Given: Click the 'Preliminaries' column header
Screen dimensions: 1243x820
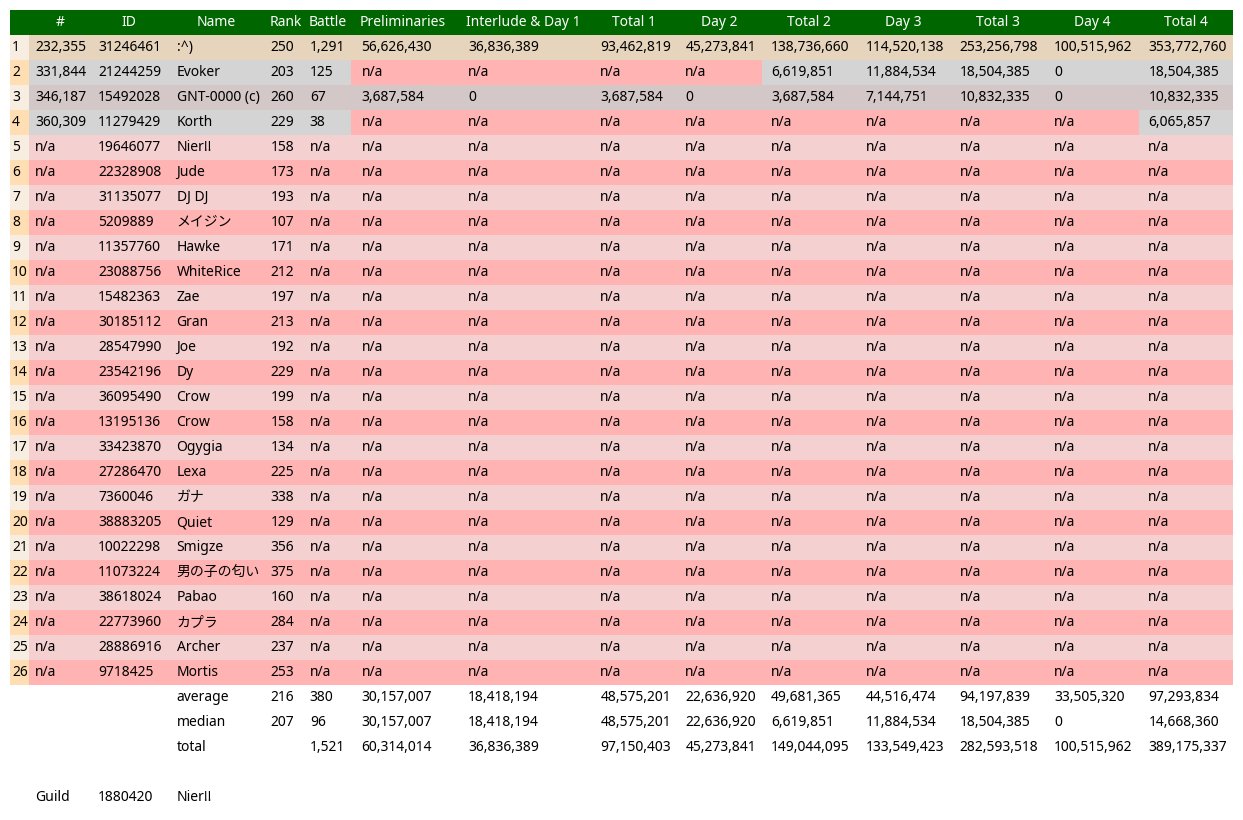Looking at the screenshot, I should click(402, 21).
